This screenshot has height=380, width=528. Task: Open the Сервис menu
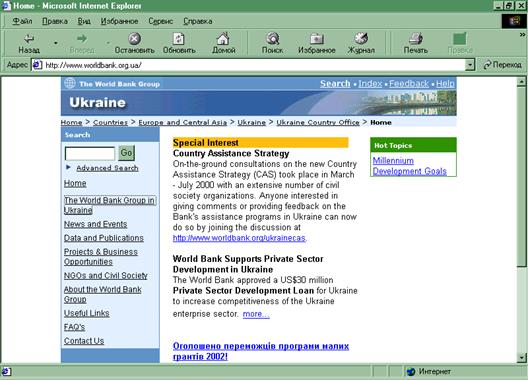[x=161, y=21]
